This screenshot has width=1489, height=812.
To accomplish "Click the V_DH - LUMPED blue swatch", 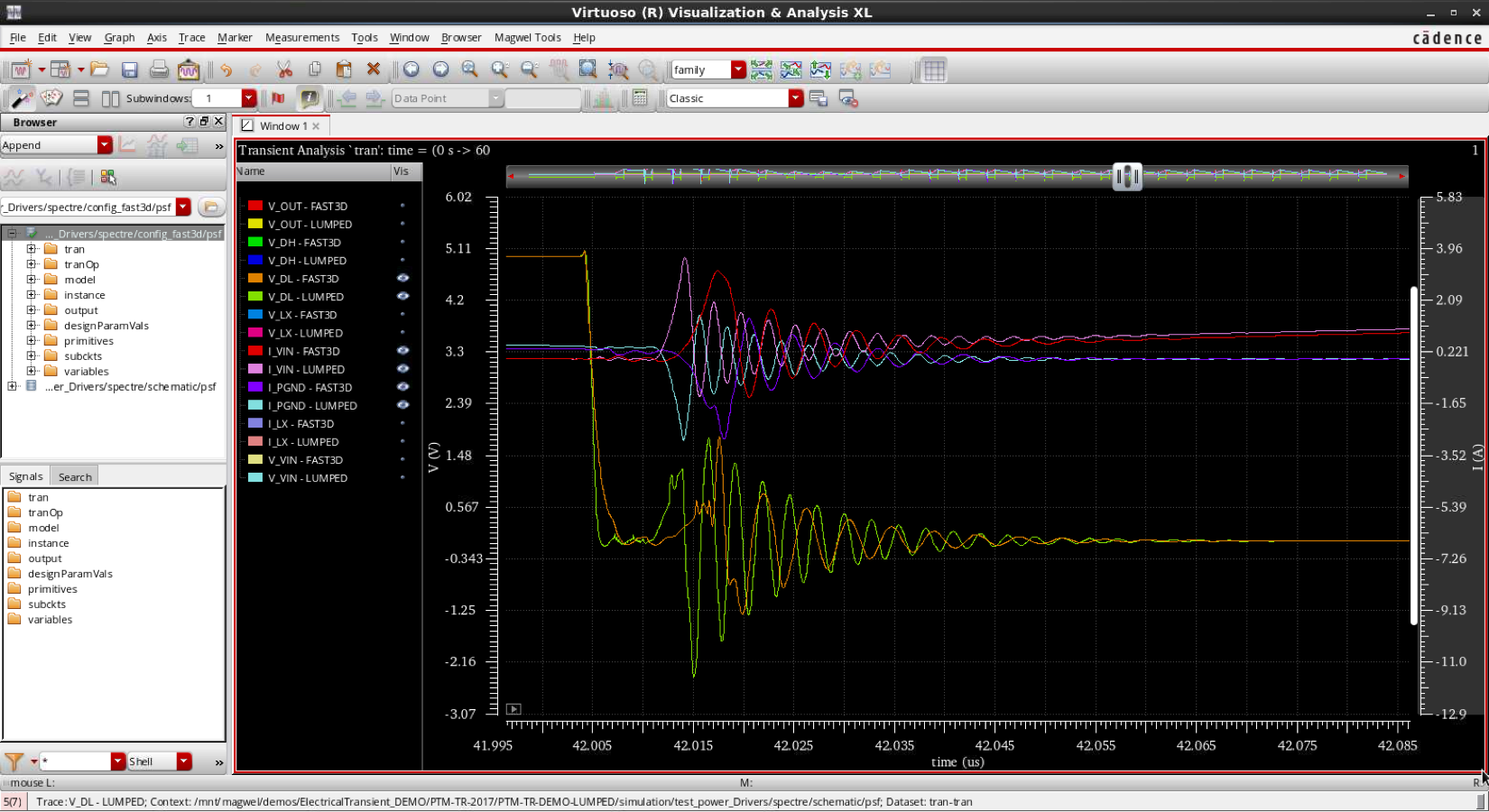I will tap(255, 260).
